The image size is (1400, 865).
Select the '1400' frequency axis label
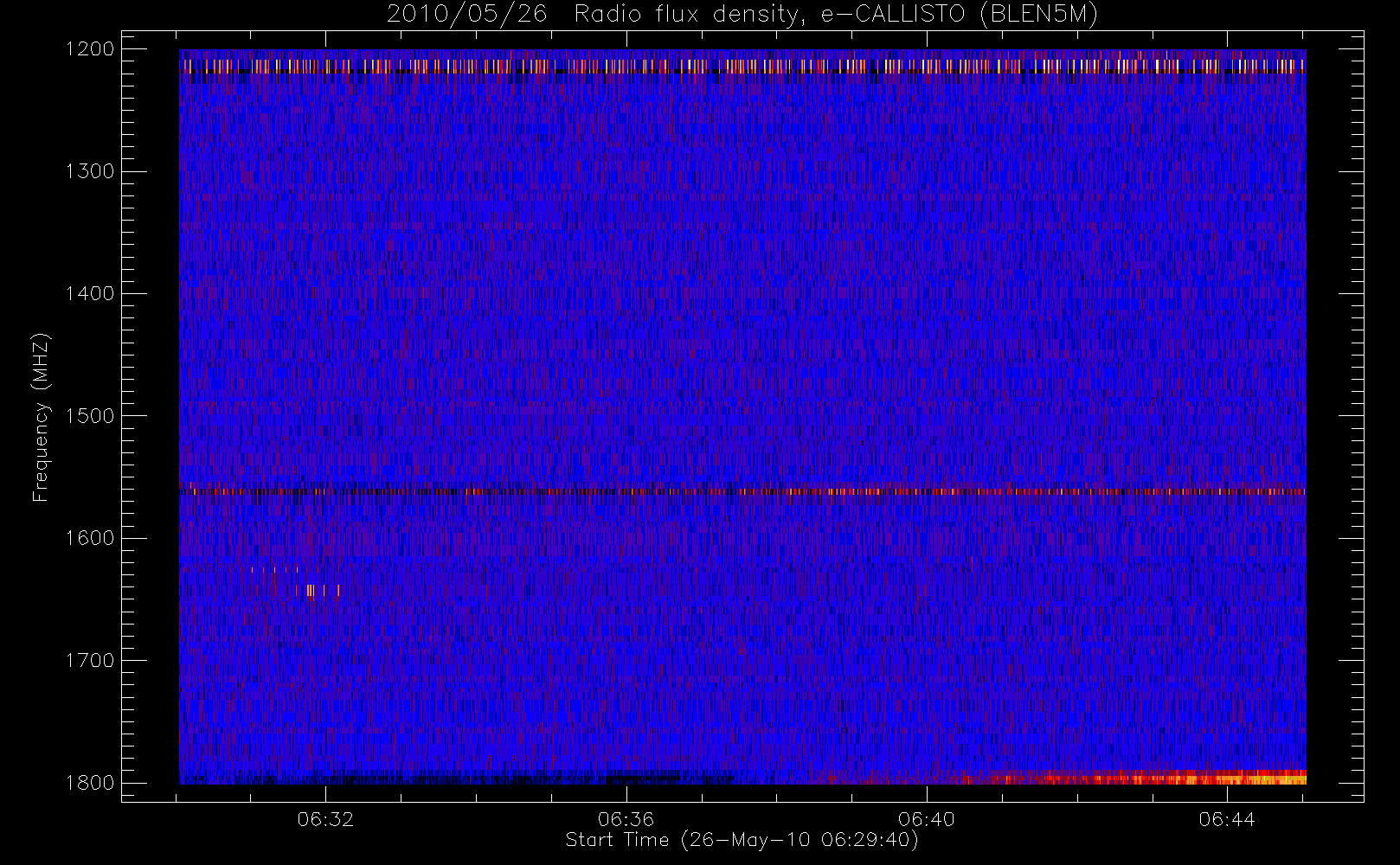coord(90,293)
